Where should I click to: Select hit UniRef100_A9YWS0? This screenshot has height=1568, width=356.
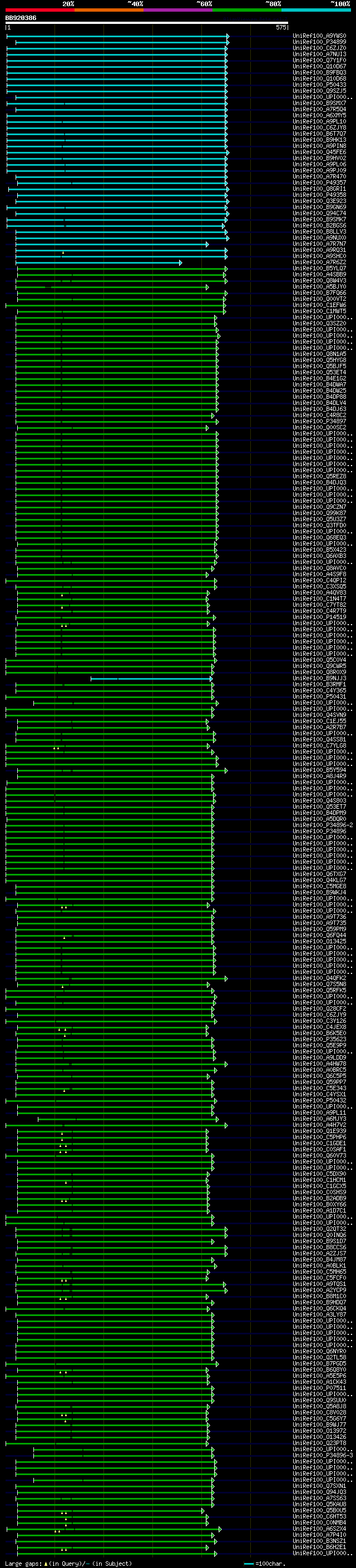pos(319,36)
